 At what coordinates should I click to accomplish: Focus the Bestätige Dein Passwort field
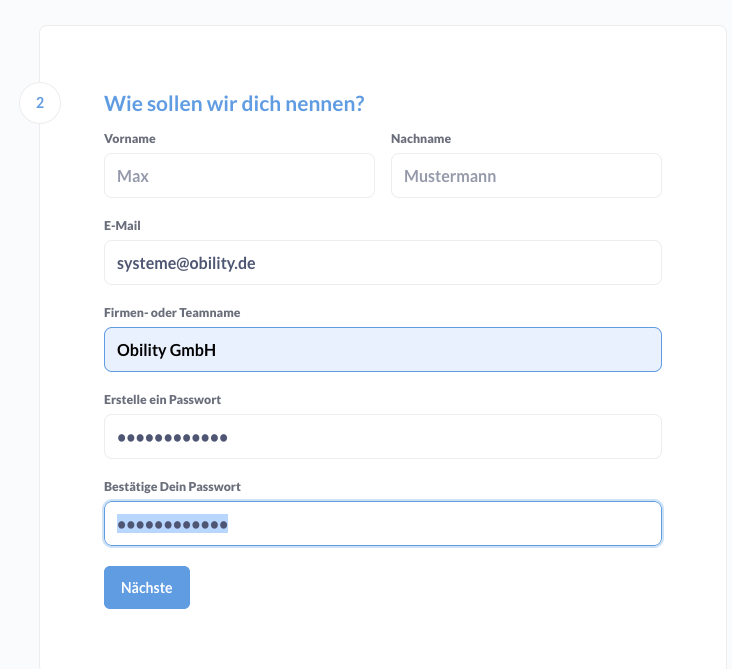tap(382, 524)
